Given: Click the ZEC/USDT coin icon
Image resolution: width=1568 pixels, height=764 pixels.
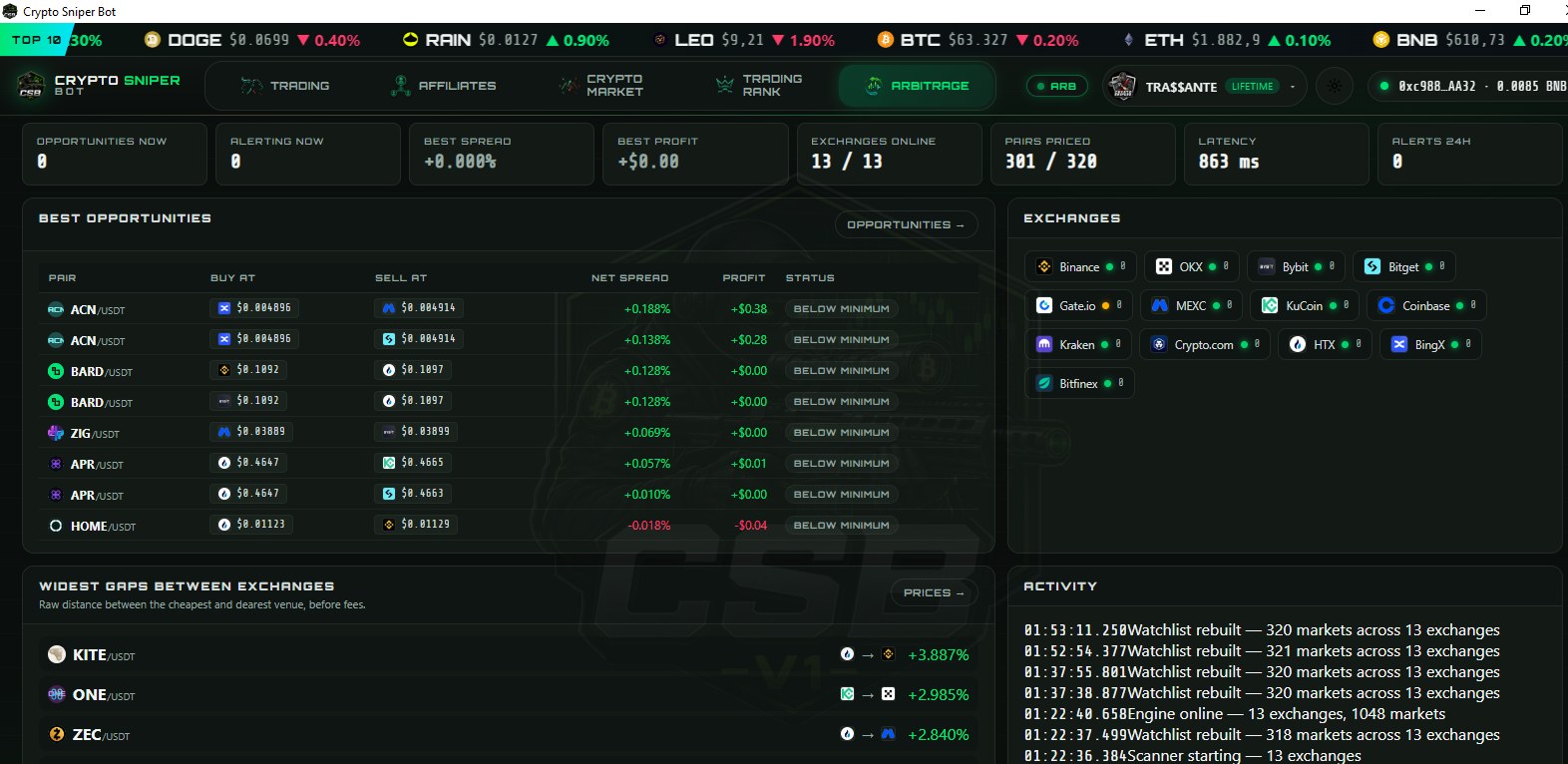Looking at the screenshot, I should pos(57,734).
